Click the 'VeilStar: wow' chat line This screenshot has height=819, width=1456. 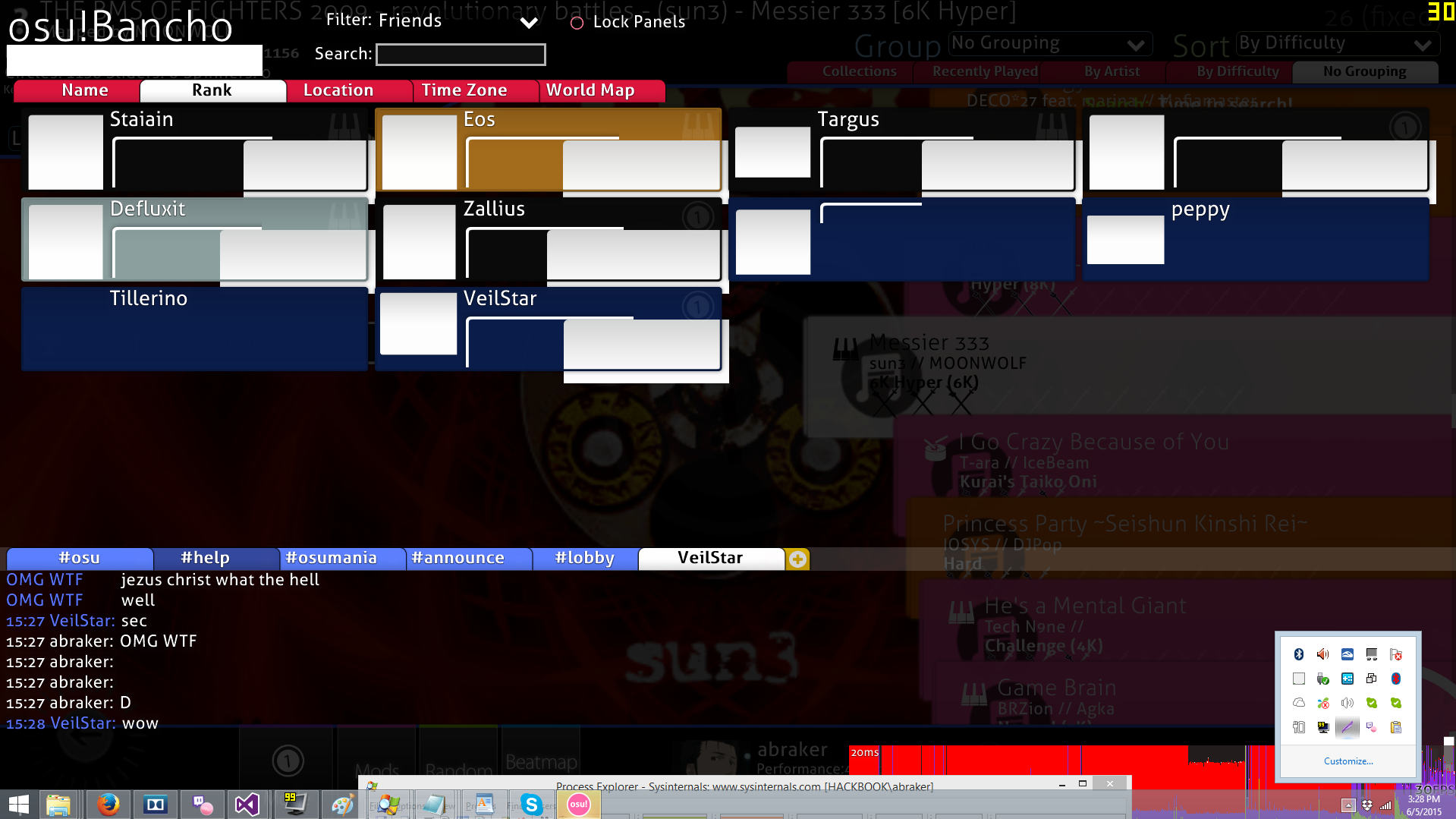[x=83, y=723]
